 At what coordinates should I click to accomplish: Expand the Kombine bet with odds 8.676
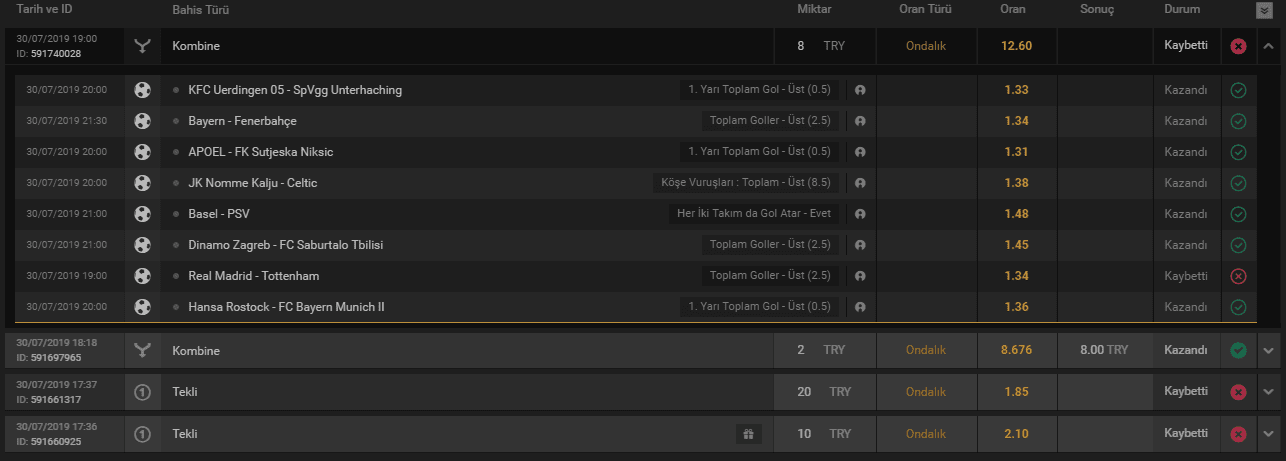click(1268, 351)
